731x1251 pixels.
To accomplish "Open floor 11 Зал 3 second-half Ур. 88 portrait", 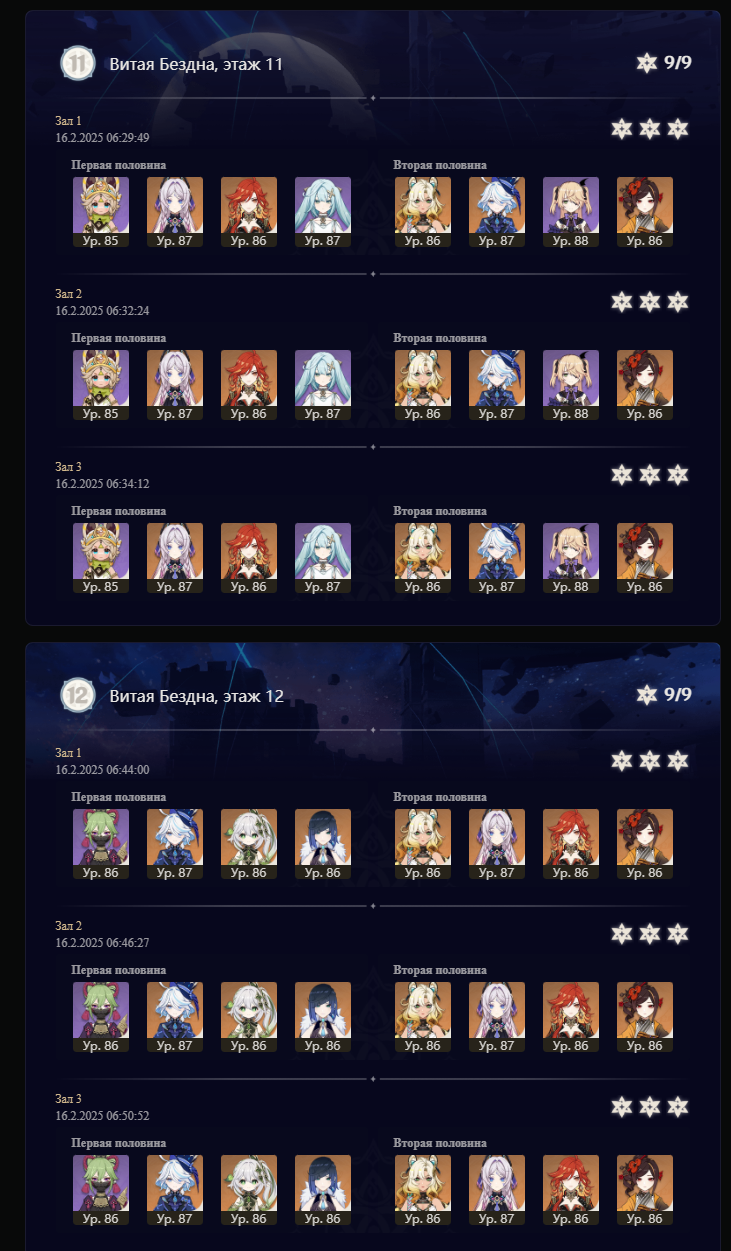I will point(571,558).
